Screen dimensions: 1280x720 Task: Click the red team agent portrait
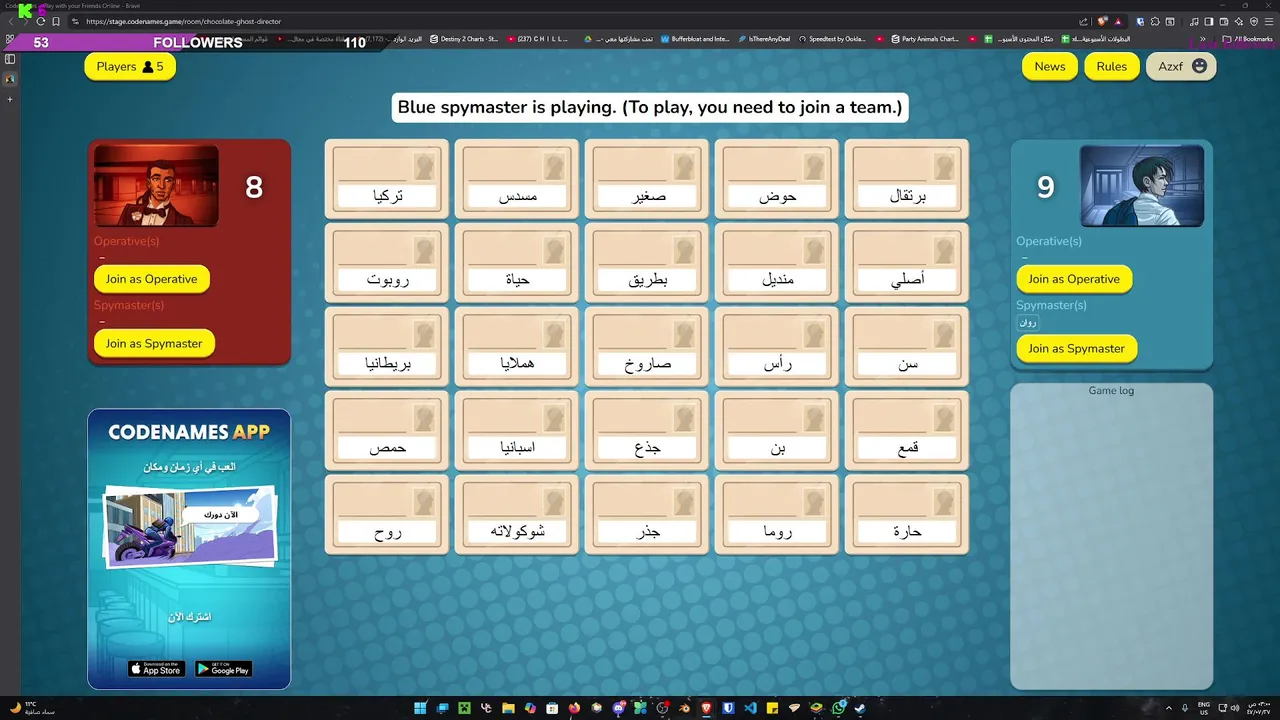pos(156,186)
